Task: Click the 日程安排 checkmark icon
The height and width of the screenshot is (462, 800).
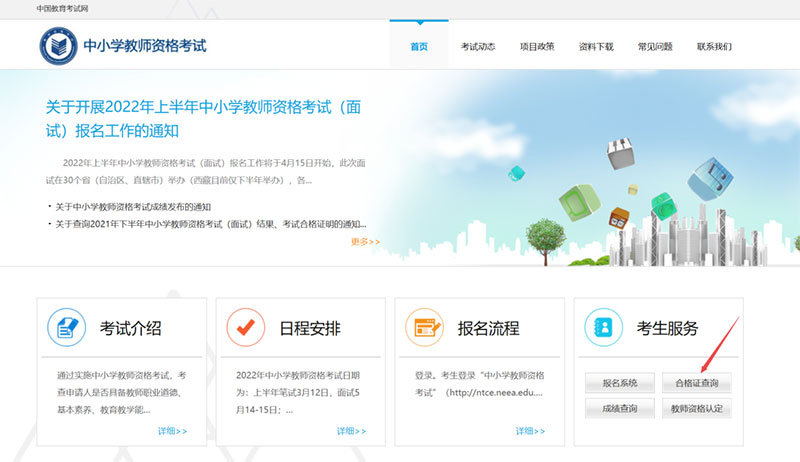Action: [246, 327]
